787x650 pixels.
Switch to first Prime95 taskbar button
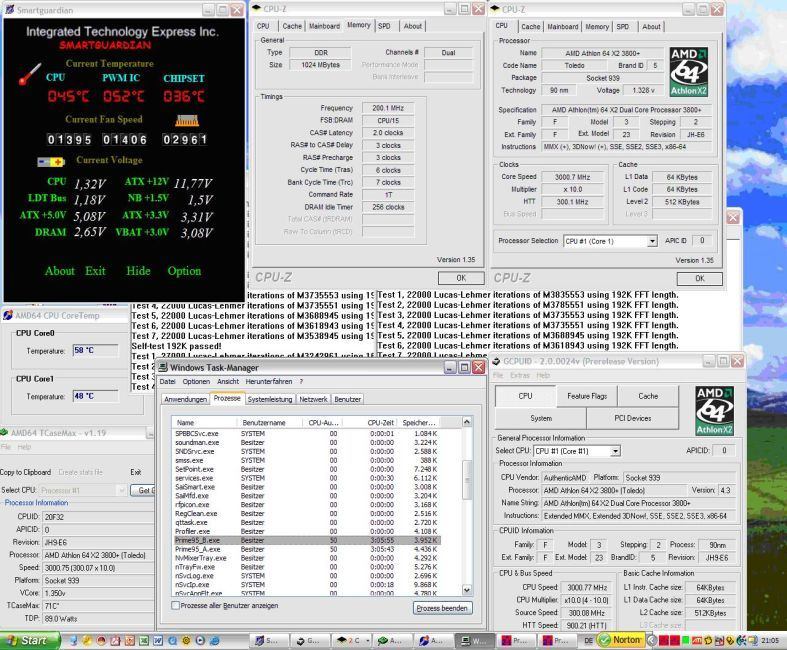517,640
